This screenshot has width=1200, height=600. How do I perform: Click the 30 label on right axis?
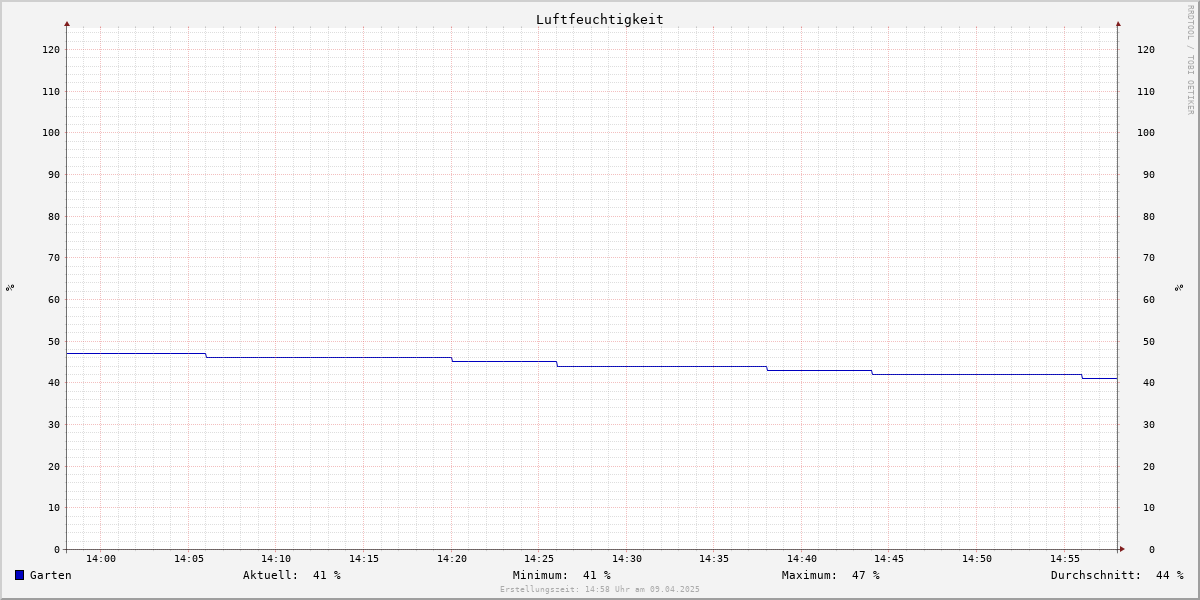pos(1149,424)
